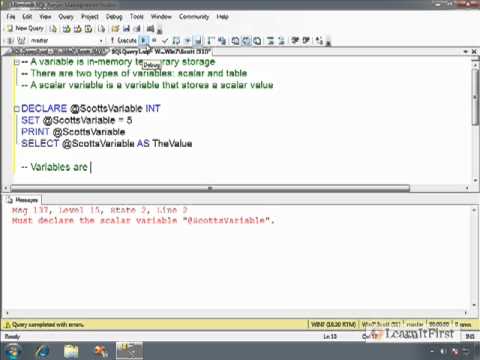Start debugging with the Debug play icon
The width and height of the screenshot is (480, 360).
pos(144,41)
